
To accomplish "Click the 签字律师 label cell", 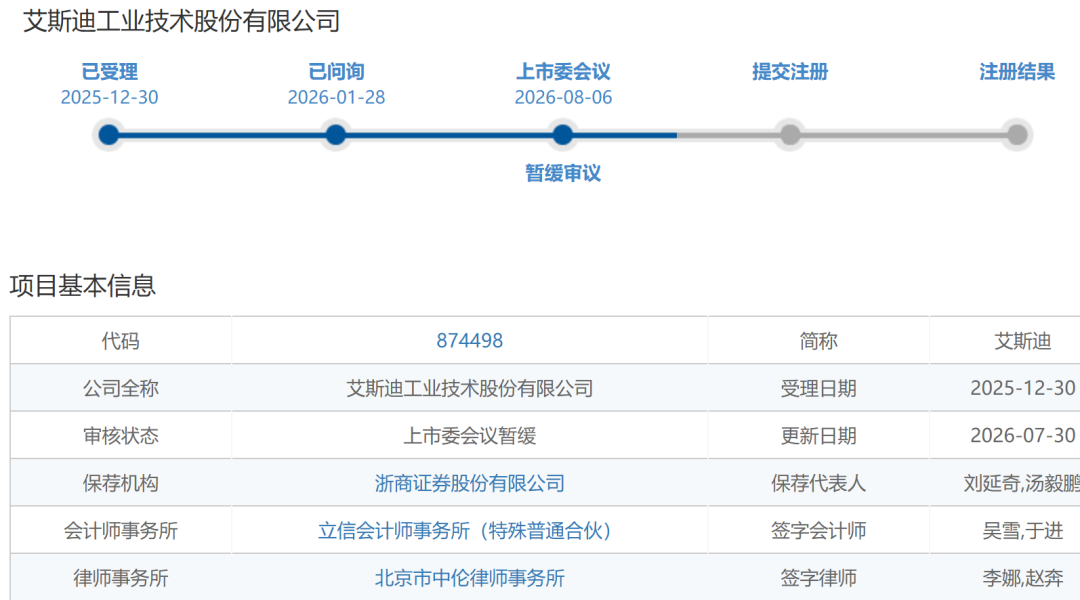I will click(818, 578).
